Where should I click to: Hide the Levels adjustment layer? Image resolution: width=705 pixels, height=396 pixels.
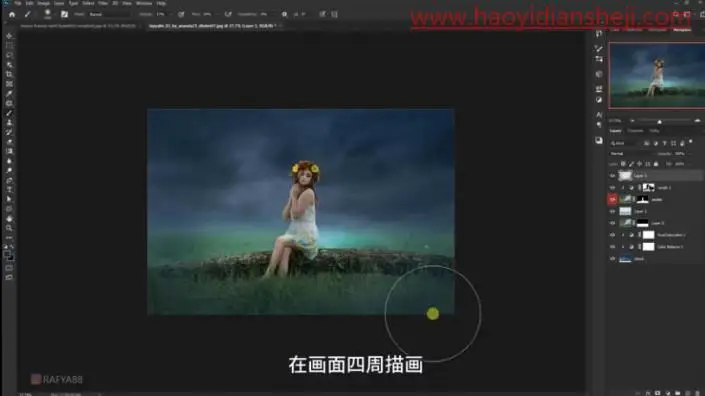pos(612,187)
